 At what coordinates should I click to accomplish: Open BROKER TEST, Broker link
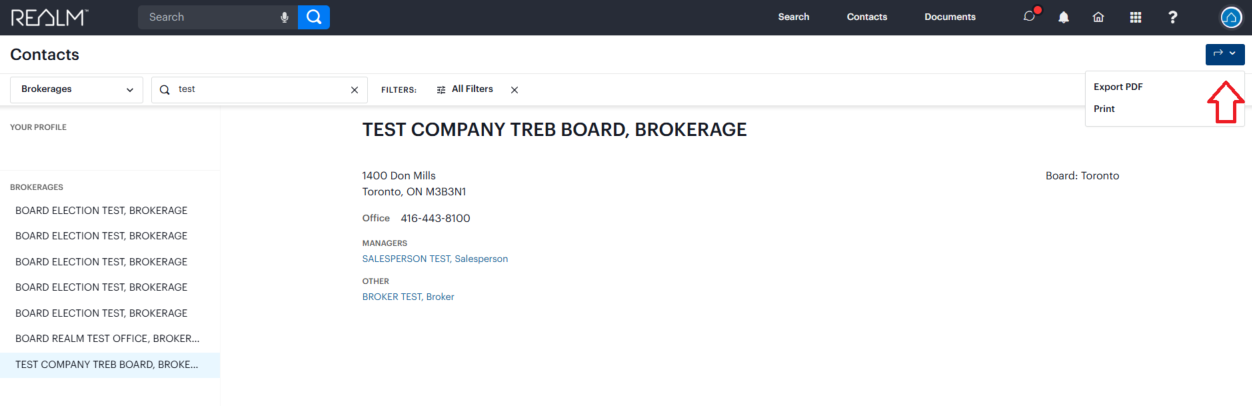point(408,297)
